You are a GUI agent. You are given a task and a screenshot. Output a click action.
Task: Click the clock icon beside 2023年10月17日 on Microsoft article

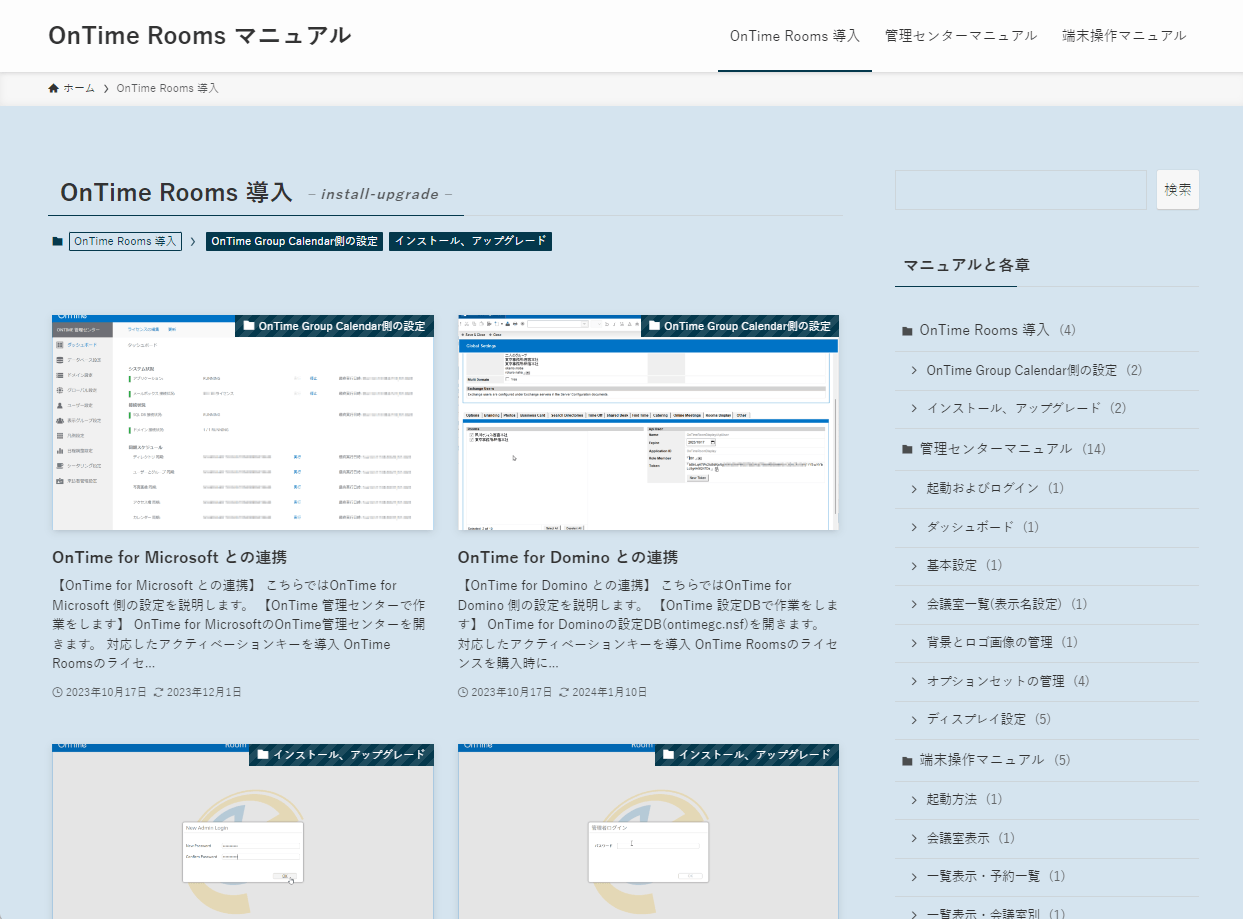click(x=57, y=691)
